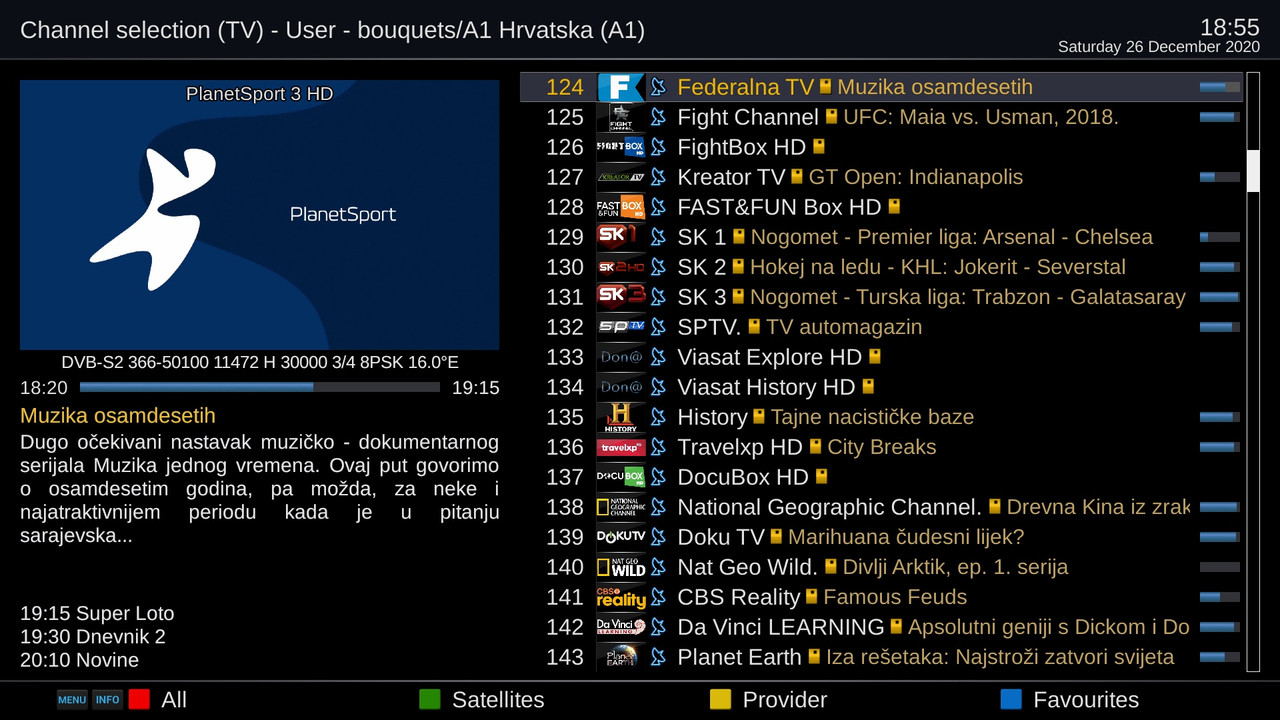The height and width of the screenshot is (720, 1280).
Task: Click the CBS Reality logo icon
Action: (620, 597)
